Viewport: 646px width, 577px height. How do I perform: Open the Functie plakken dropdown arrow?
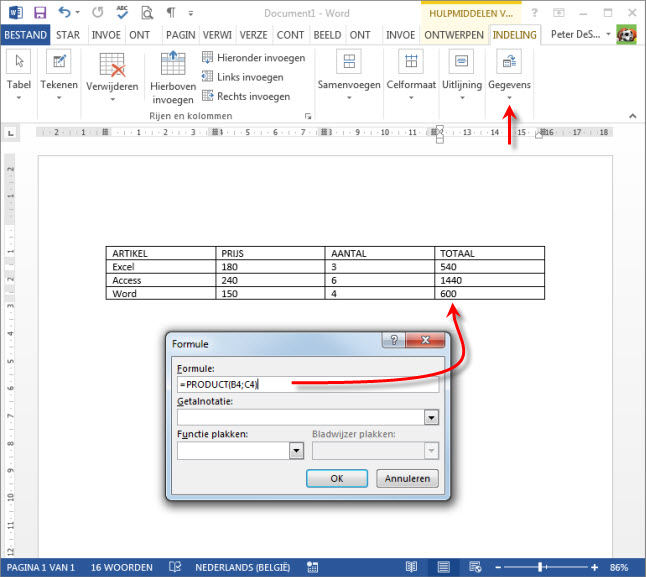pos(296,451)
